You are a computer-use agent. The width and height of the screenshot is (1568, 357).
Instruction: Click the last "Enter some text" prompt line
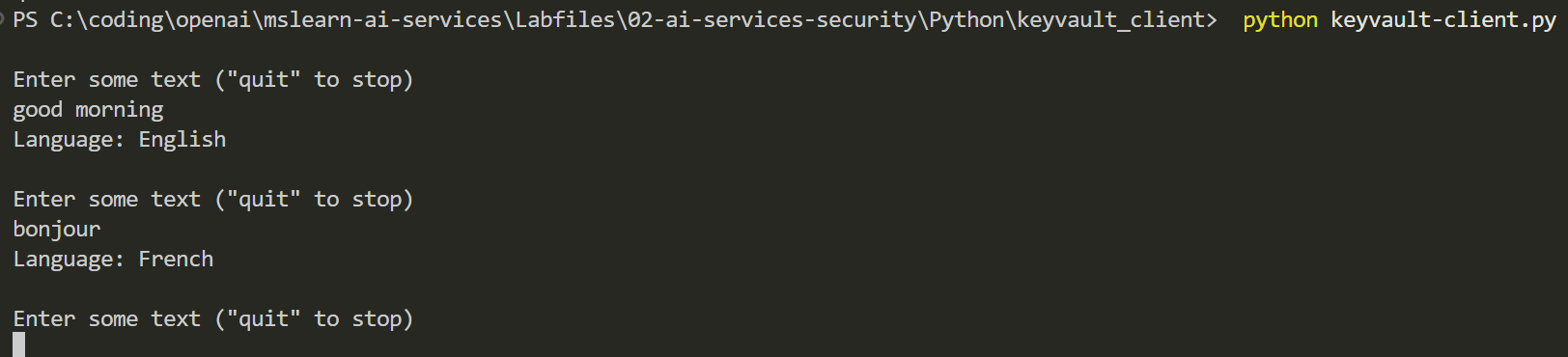(213, 319)
